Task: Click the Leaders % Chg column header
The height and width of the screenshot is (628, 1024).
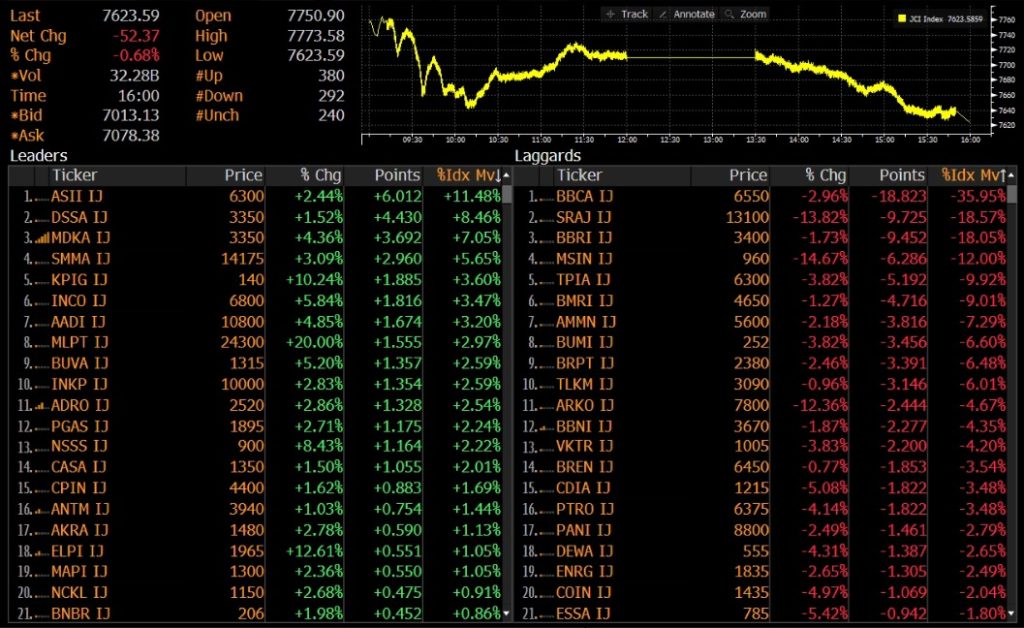Action: coord(321,175)
